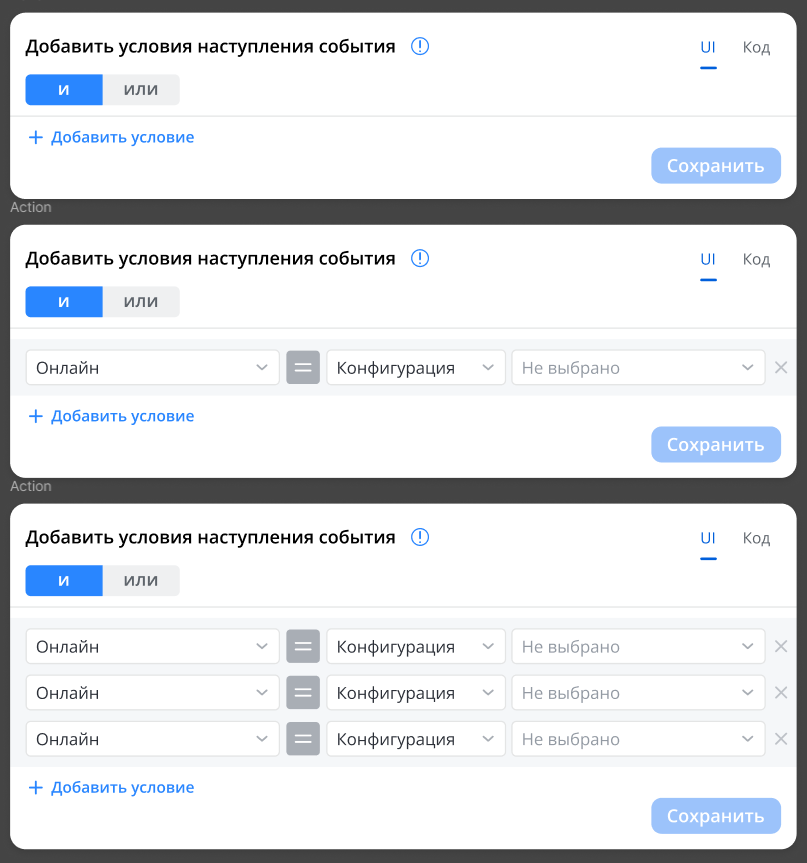The image size is (807, 863).
Task: Remove the condition row in middle panel
Action: click(x=781, y=368)
